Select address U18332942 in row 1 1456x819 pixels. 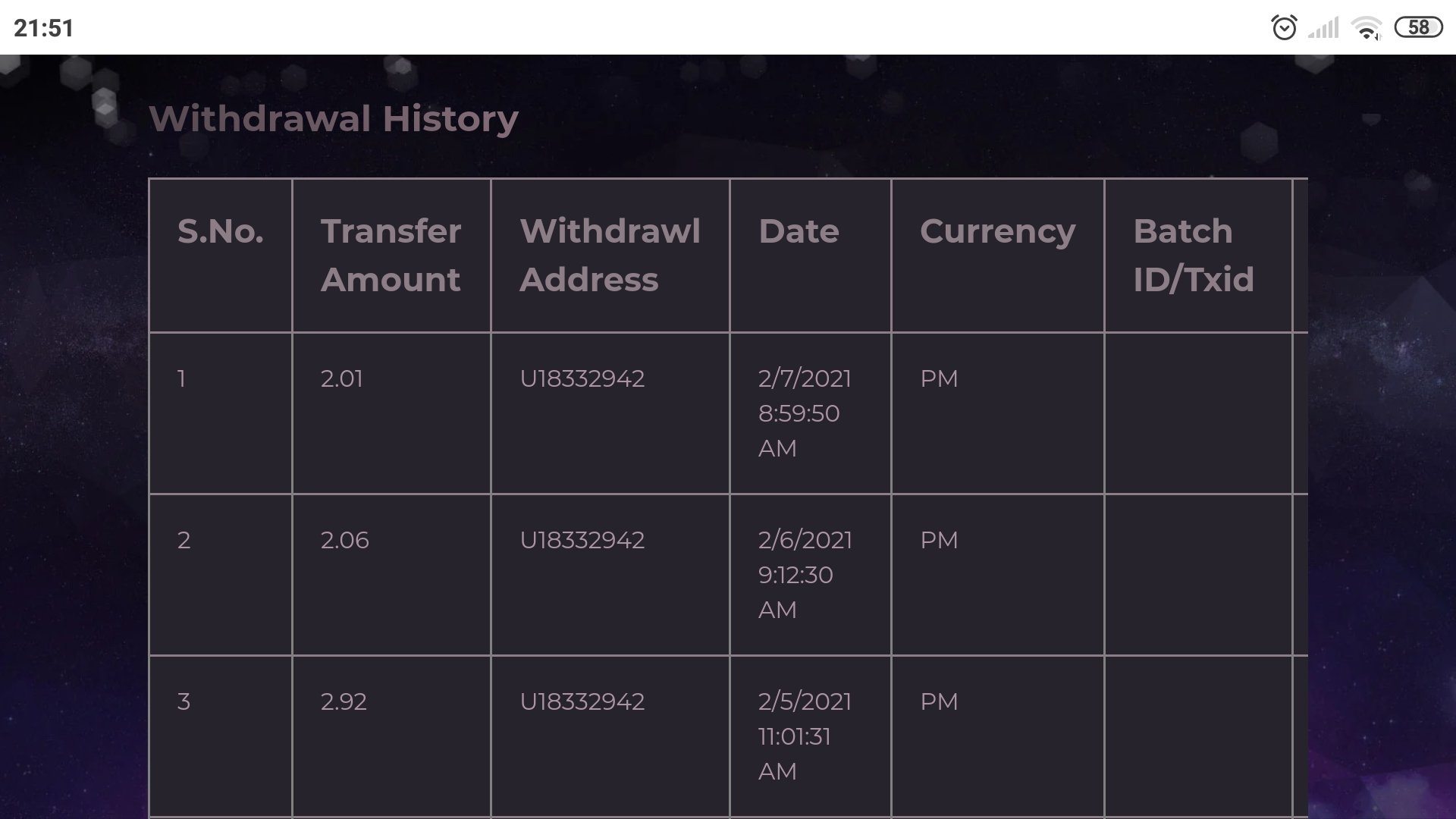(x=582, y=378)
